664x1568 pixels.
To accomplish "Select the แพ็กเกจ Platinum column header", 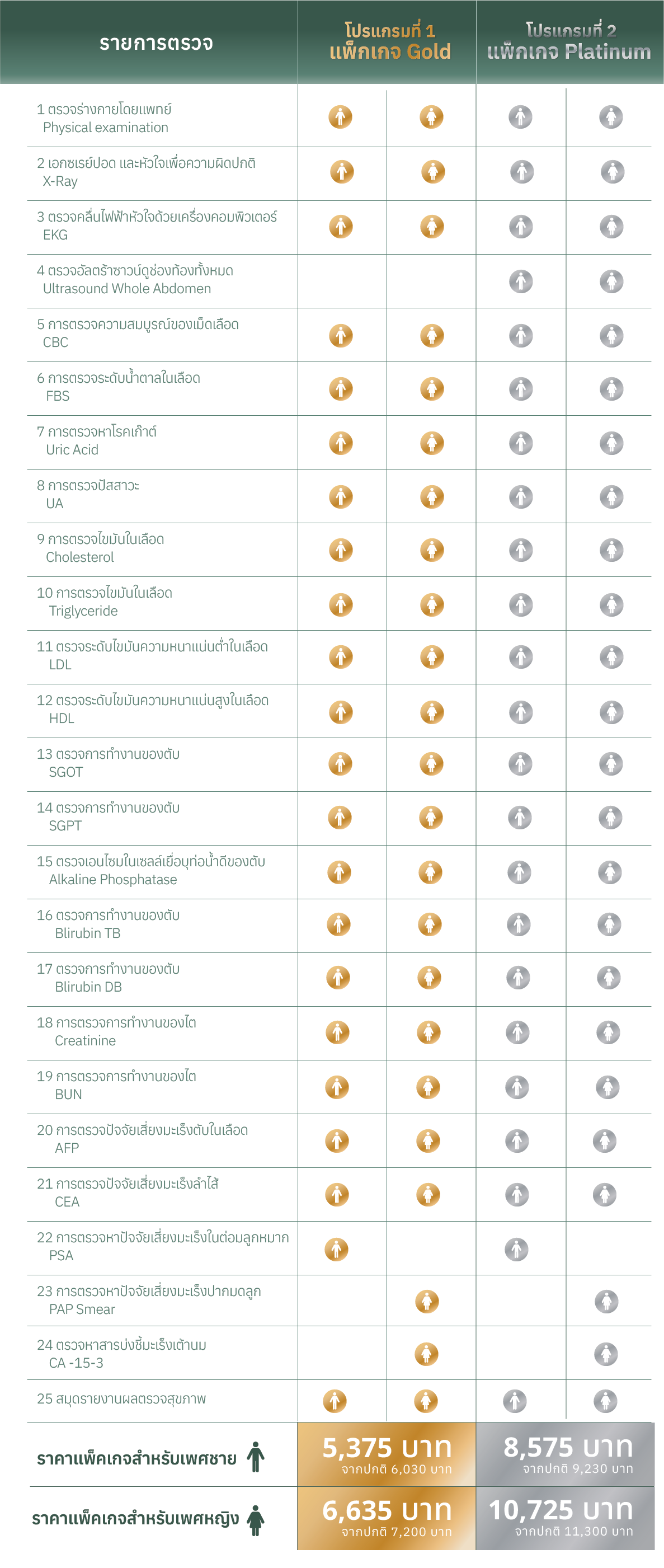I will pos(569,43).
